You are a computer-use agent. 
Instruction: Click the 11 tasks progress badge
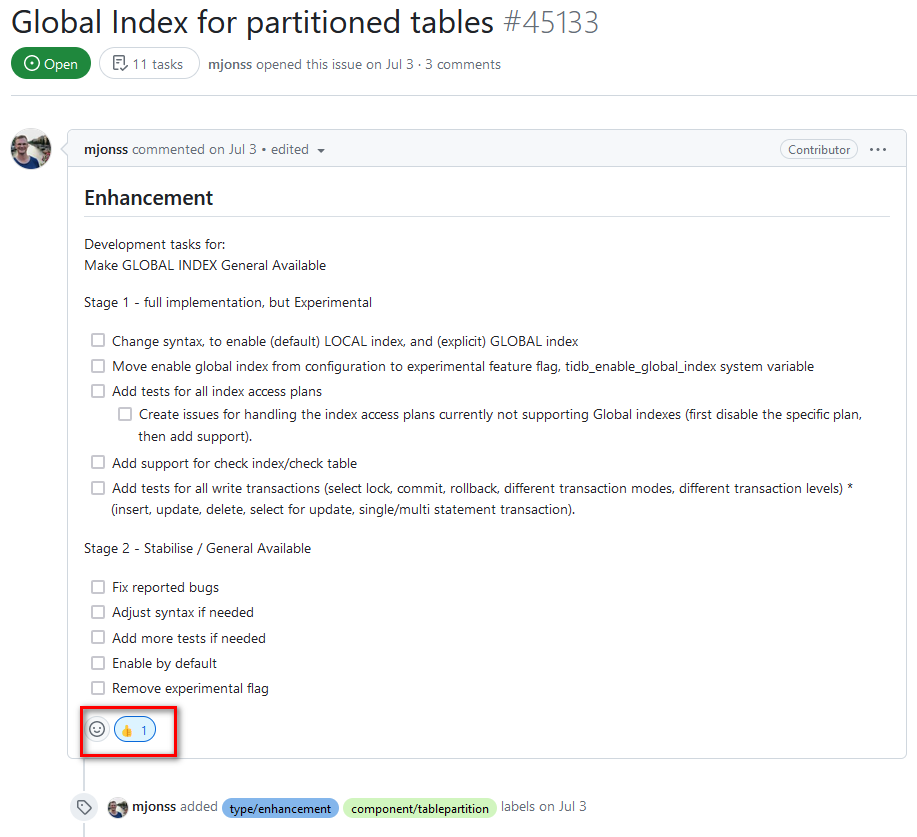point(148,64)
